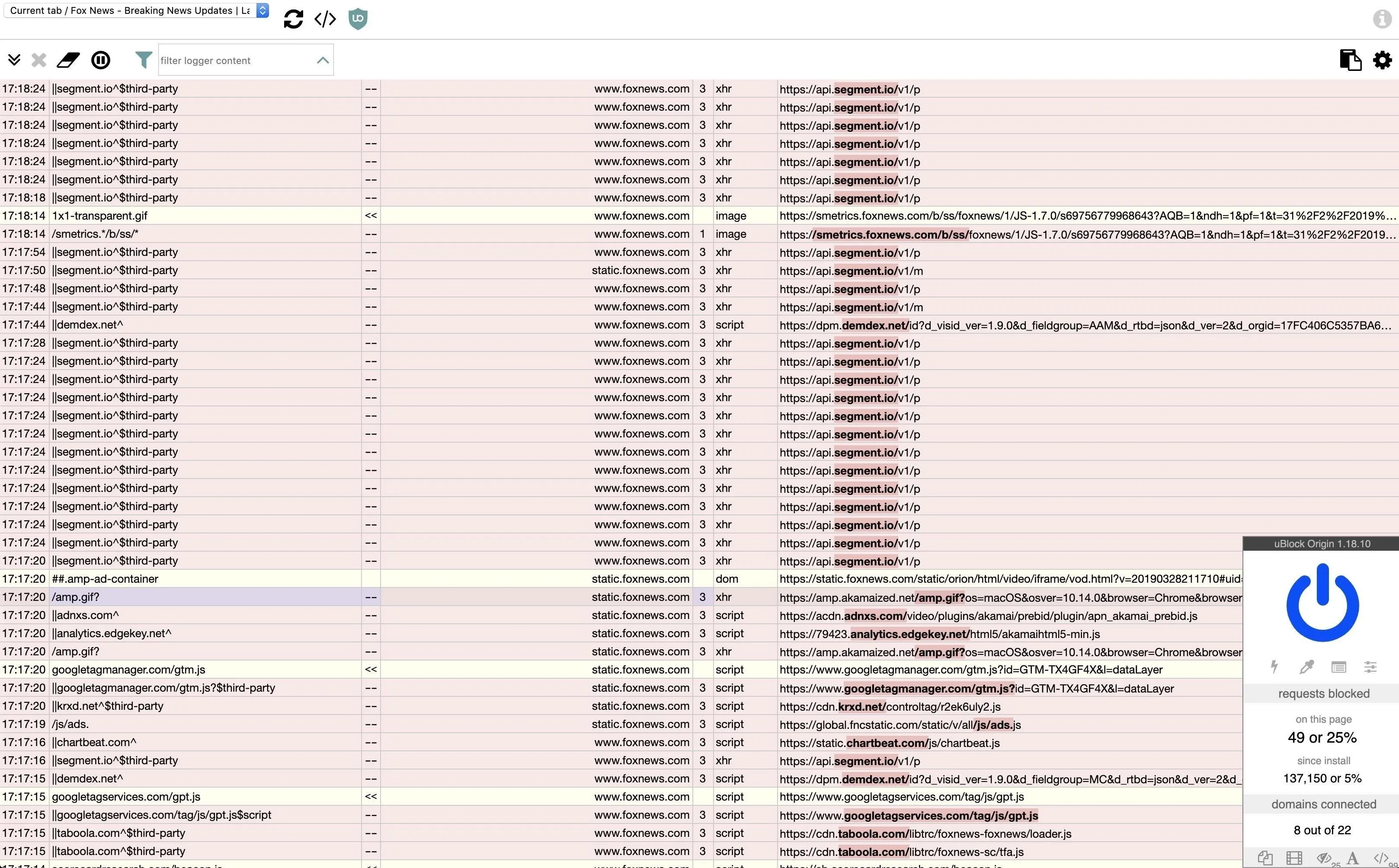Expand filter options chevron in filter box

click(323, 60)
